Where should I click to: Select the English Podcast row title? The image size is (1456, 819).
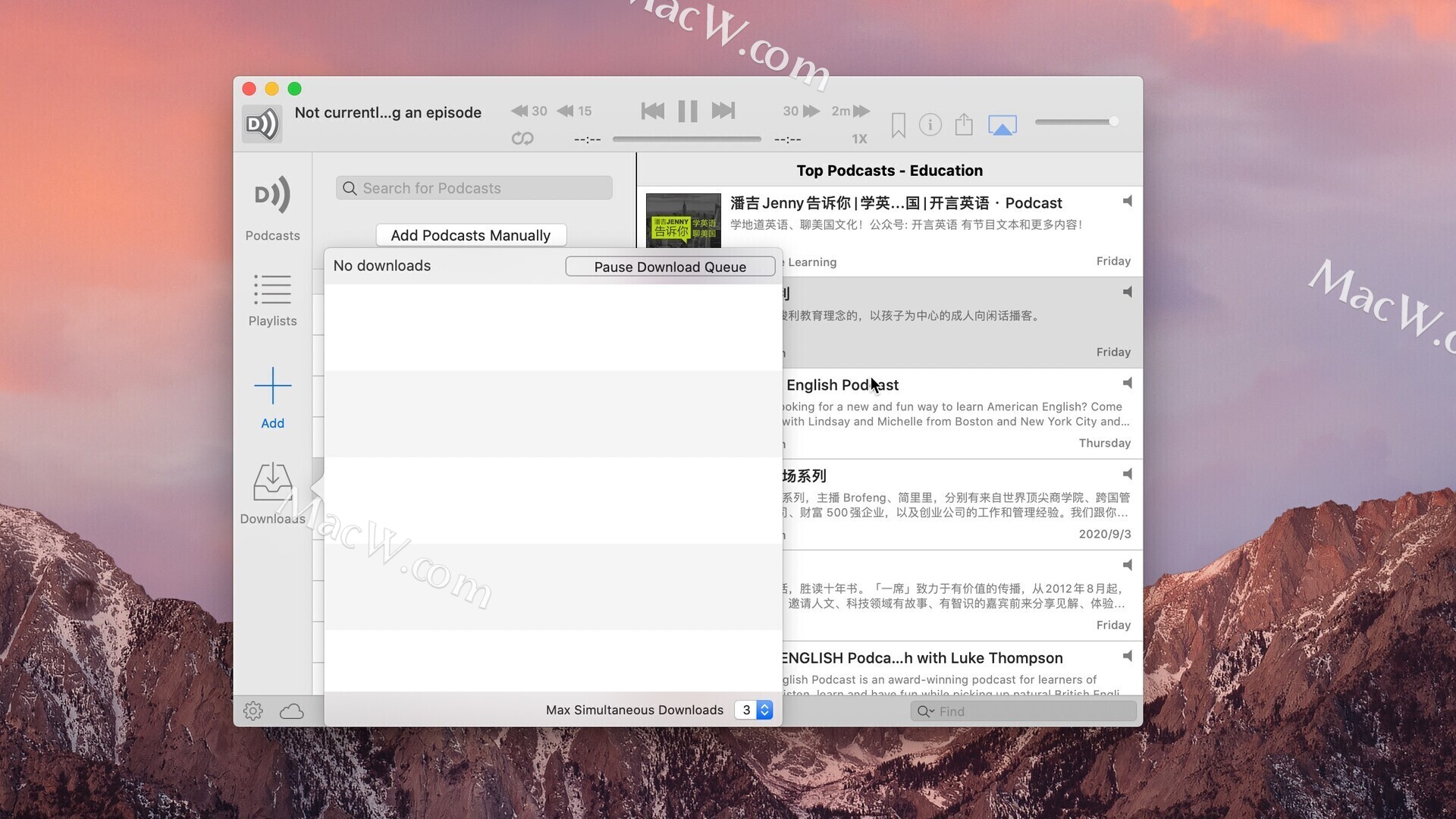click(x=842, y=385)
